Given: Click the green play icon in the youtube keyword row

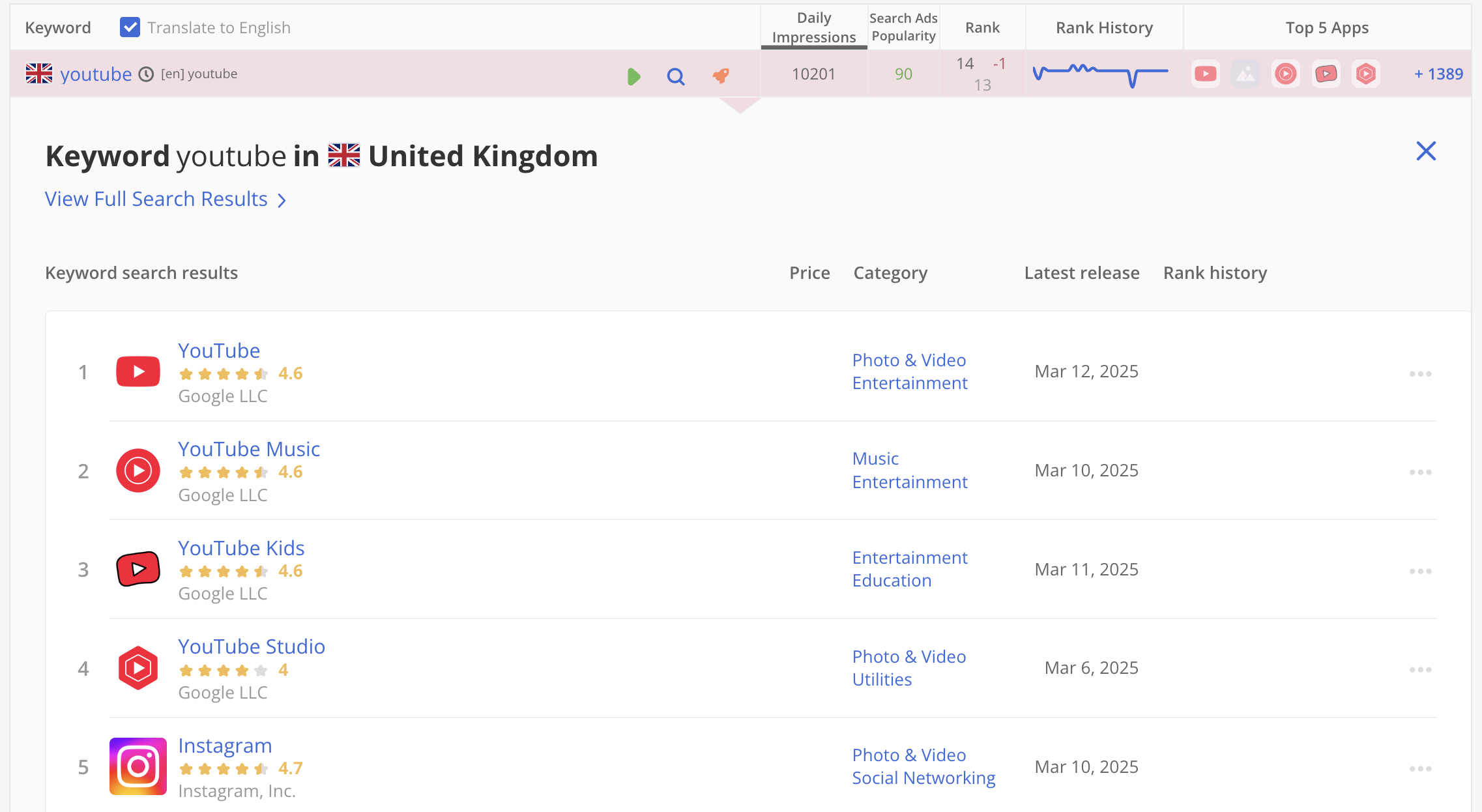Looking at the screenshot, I should pyautogui.click(x=633, y=76).
